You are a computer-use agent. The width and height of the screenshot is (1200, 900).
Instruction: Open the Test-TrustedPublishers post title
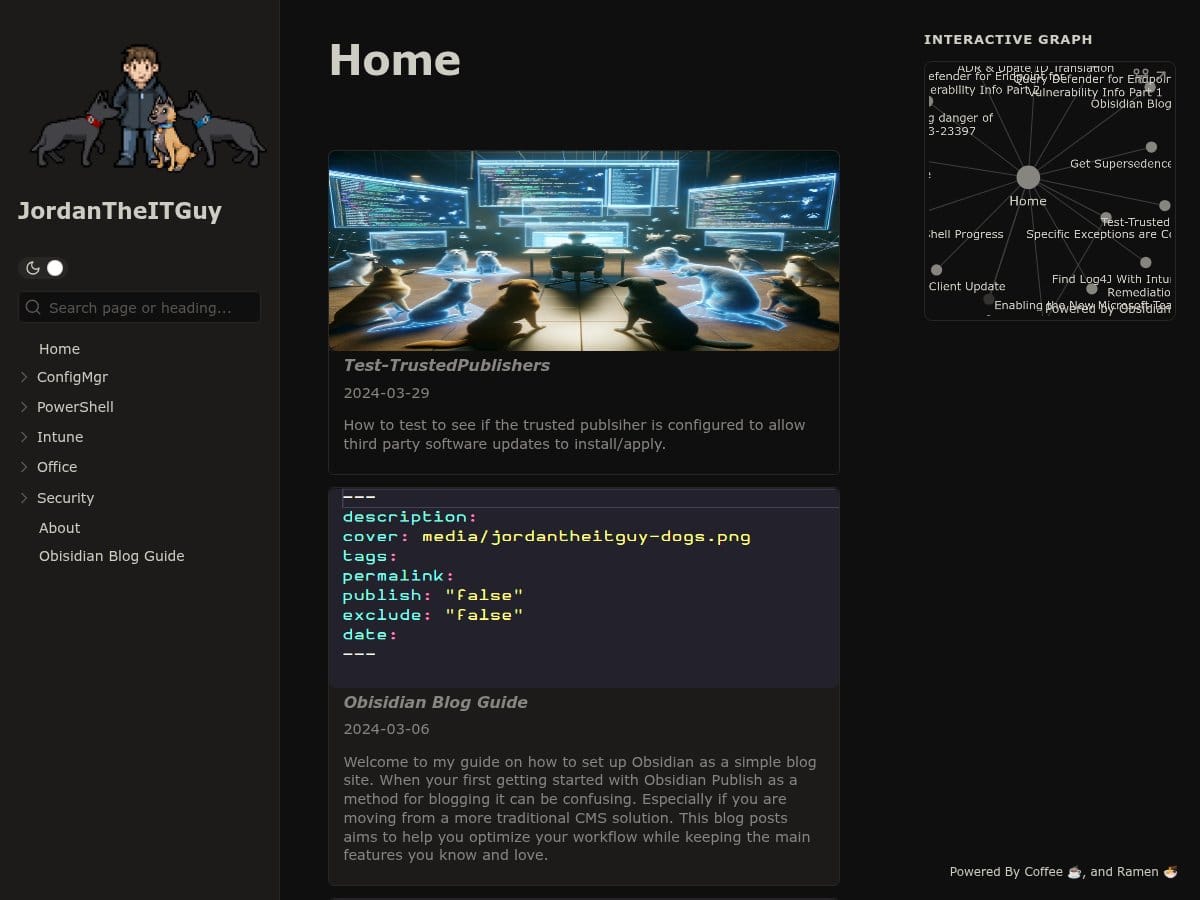pyautogui.click(x=446, y=366)
